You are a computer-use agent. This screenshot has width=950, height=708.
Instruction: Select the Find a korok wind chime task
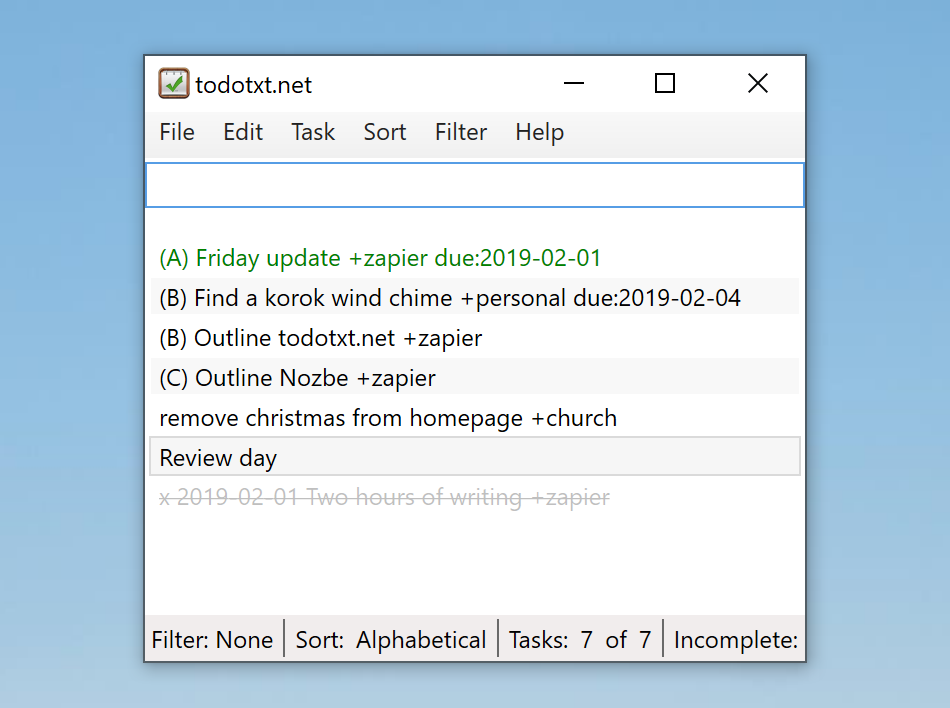(x=475, y=298)
